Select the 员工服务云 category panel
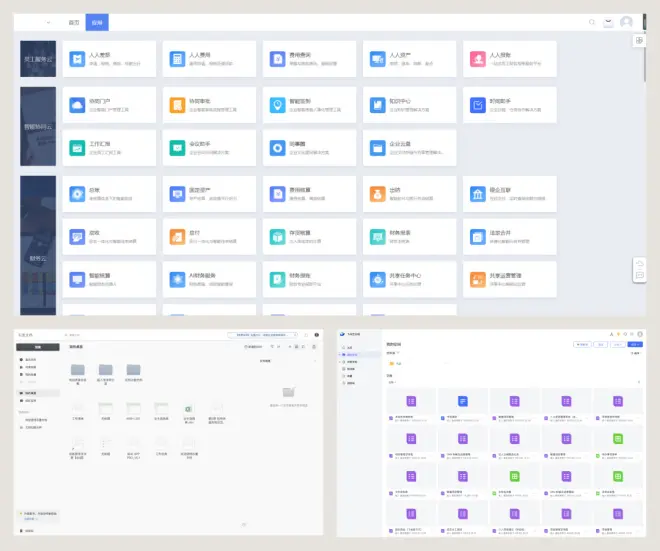 tap(38, 60)
